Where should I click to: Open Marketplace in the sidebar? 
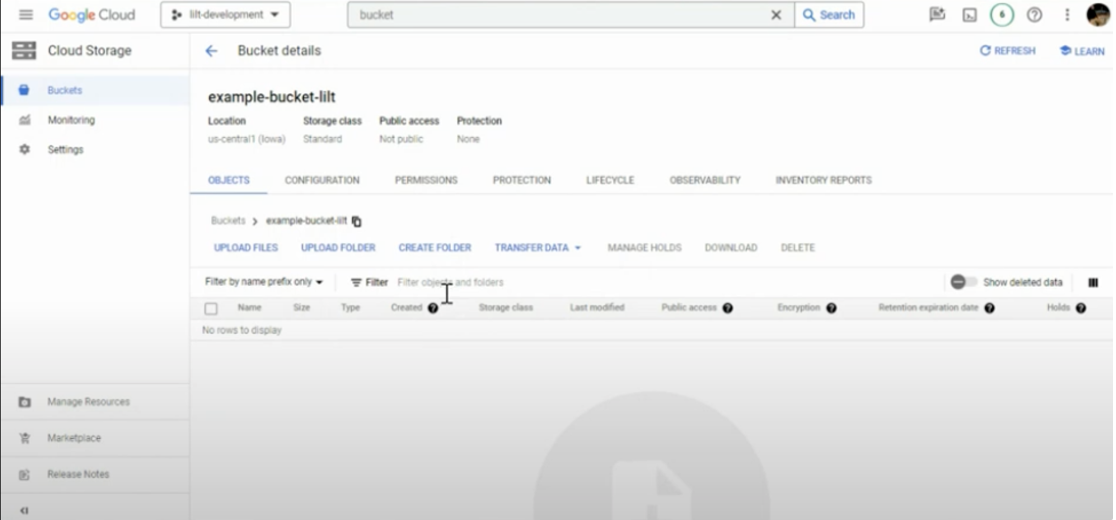point(95,438)
